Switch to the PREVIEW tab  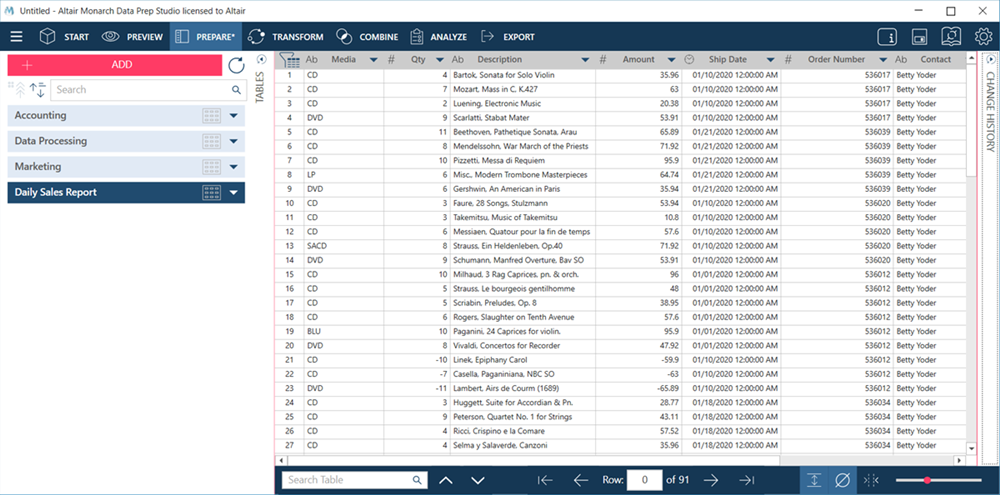coord(132,37)
